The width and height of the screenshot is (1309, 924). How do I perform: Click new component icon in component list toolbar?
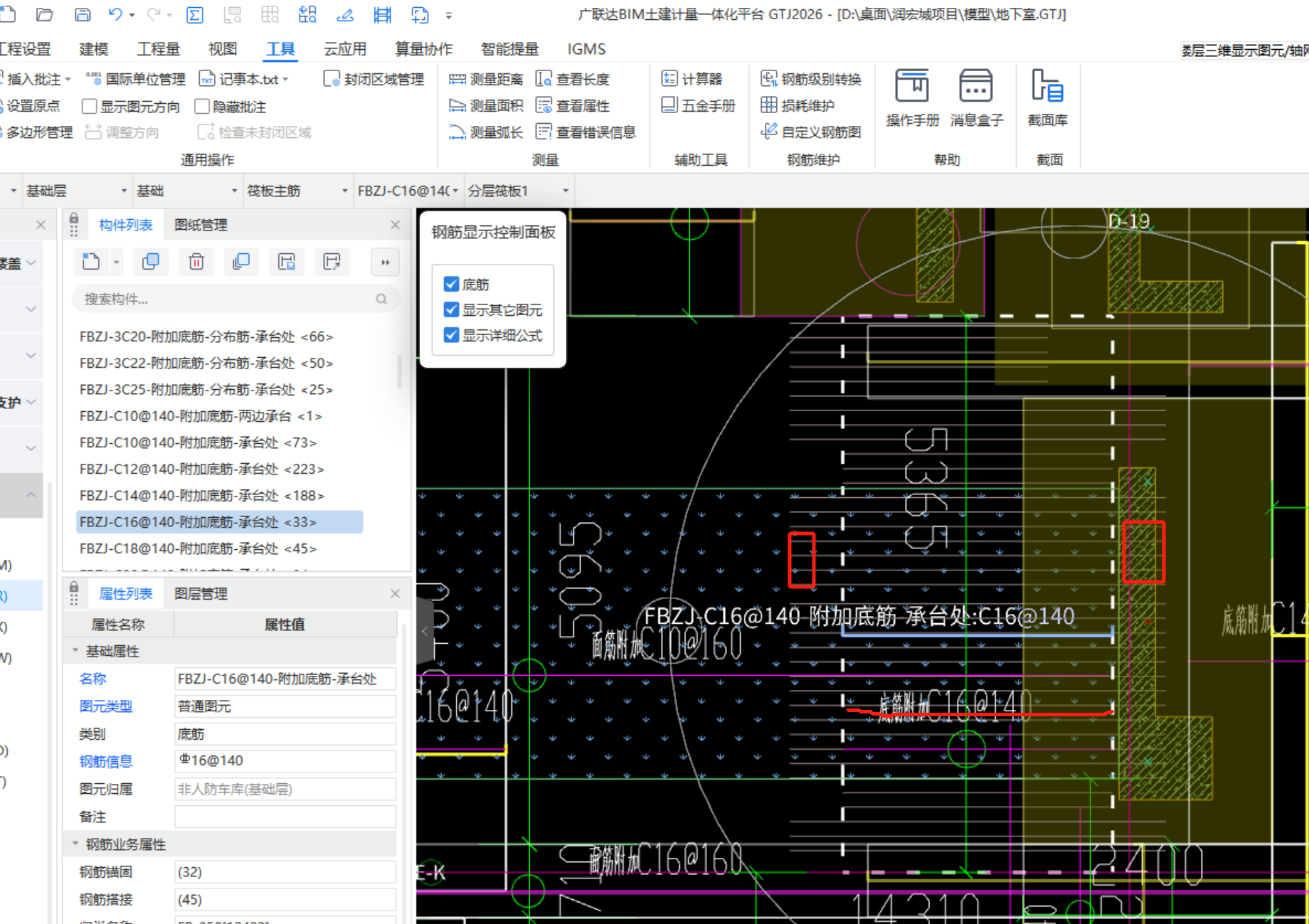(91, 262)
